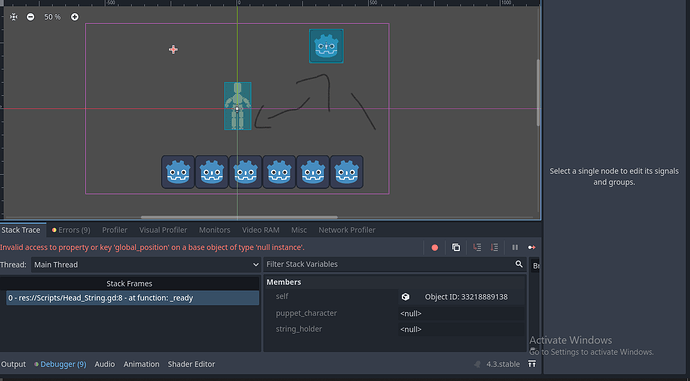690x381 pixels.
Task: Click the Members section header
Action: (284, 282)
